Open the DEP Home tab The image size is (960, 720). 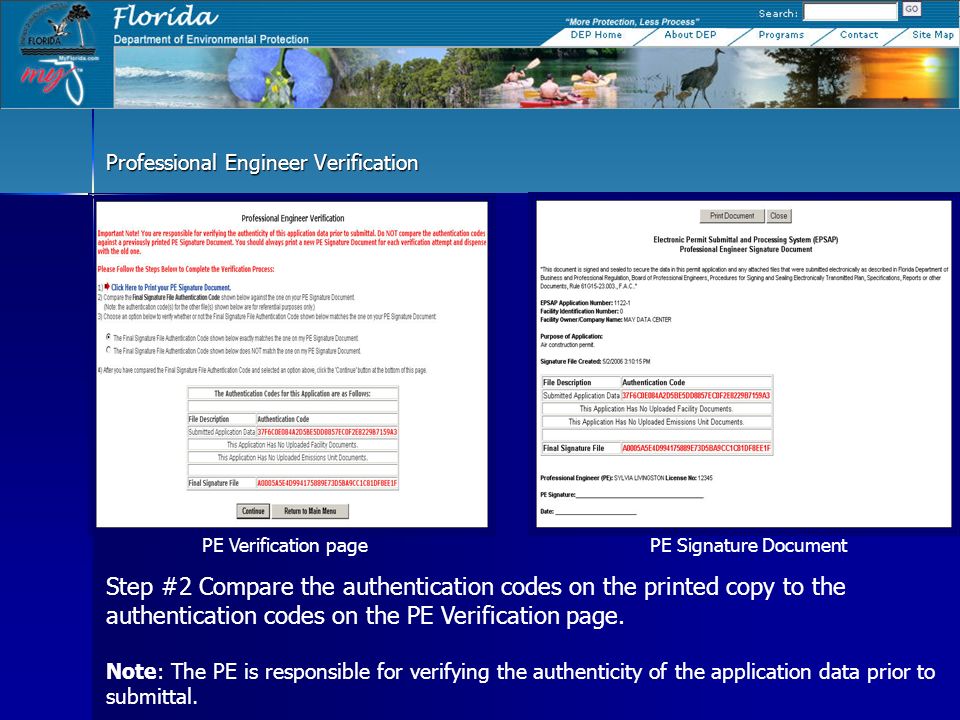pyautogui.click(x=596, y=35)
